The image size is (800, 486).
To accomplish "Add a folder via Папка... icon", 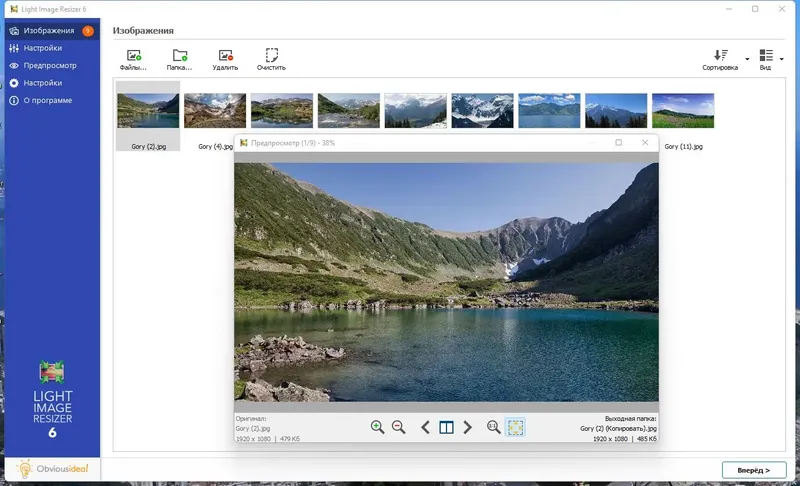I will coord(180,60).
